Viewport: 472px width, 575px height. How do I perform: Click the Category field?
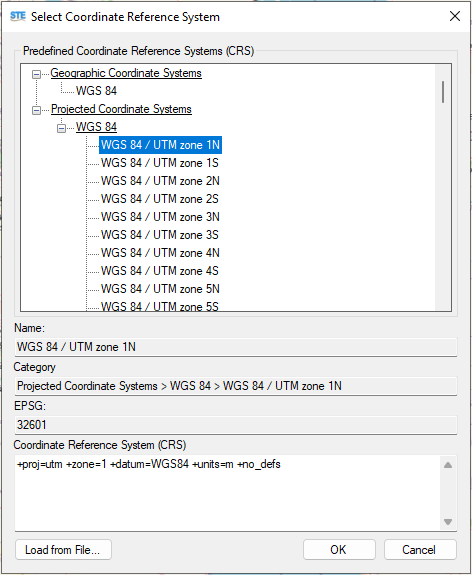click(x=236, y=386)
